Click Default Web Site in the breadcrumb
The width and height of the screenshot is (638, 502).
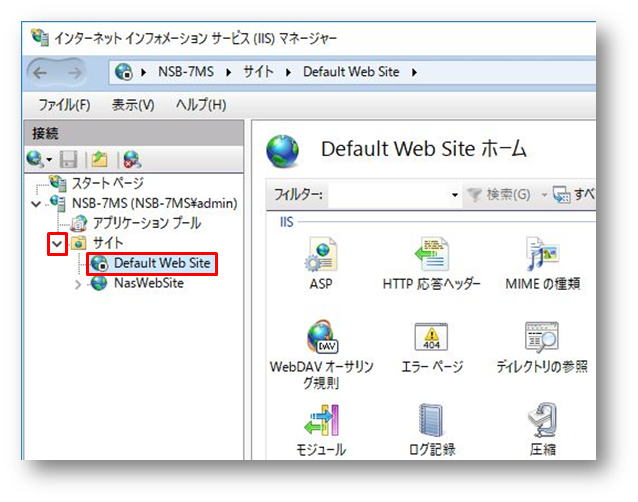[351, 72]
